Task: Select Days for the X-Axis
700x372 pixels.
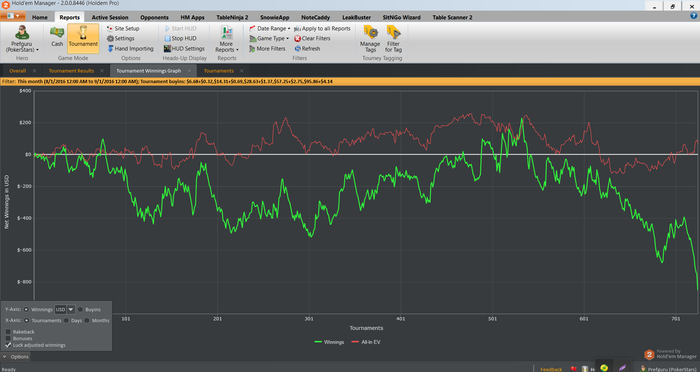Action: tap(67, 320)
